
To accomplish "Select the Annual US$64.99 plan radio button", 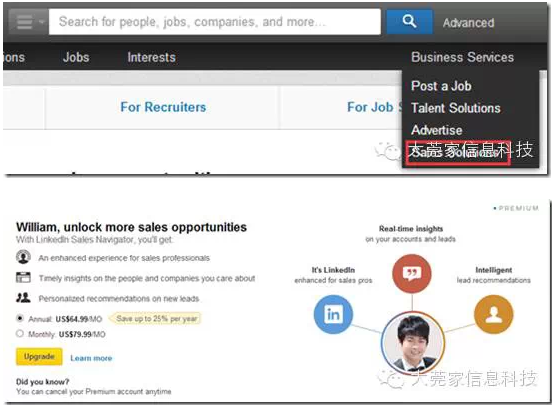I will point(20,319).
